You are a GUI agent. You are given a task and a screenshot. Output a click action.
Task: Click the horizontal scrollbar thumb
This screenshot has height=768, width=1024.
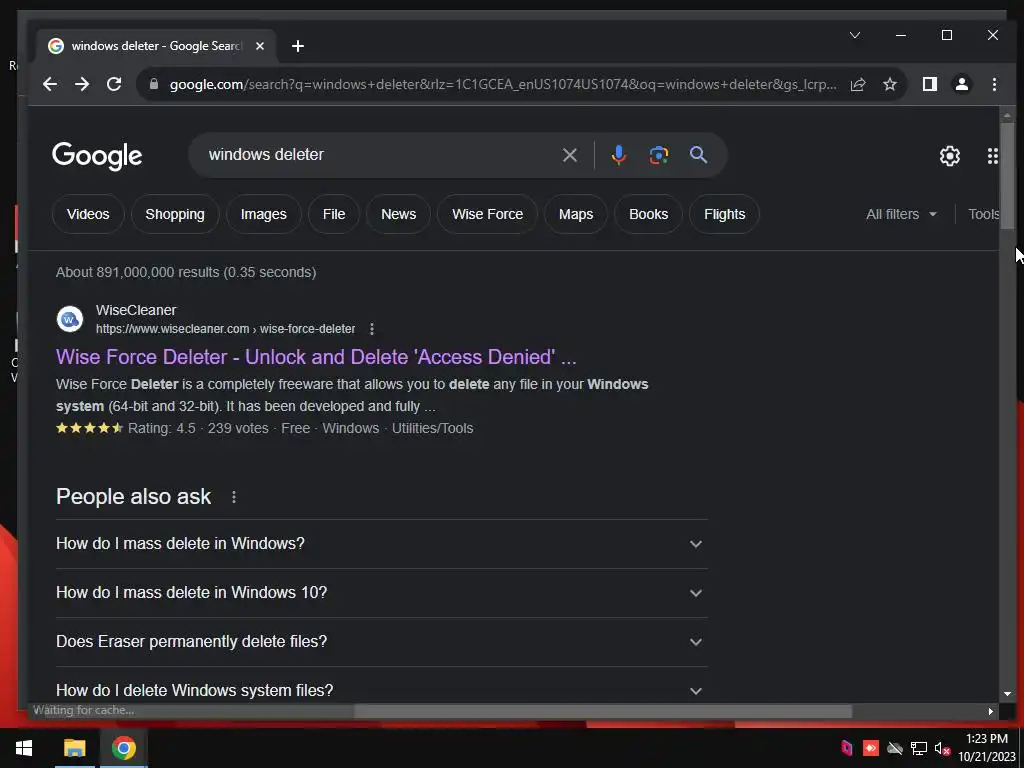(603, 711)
